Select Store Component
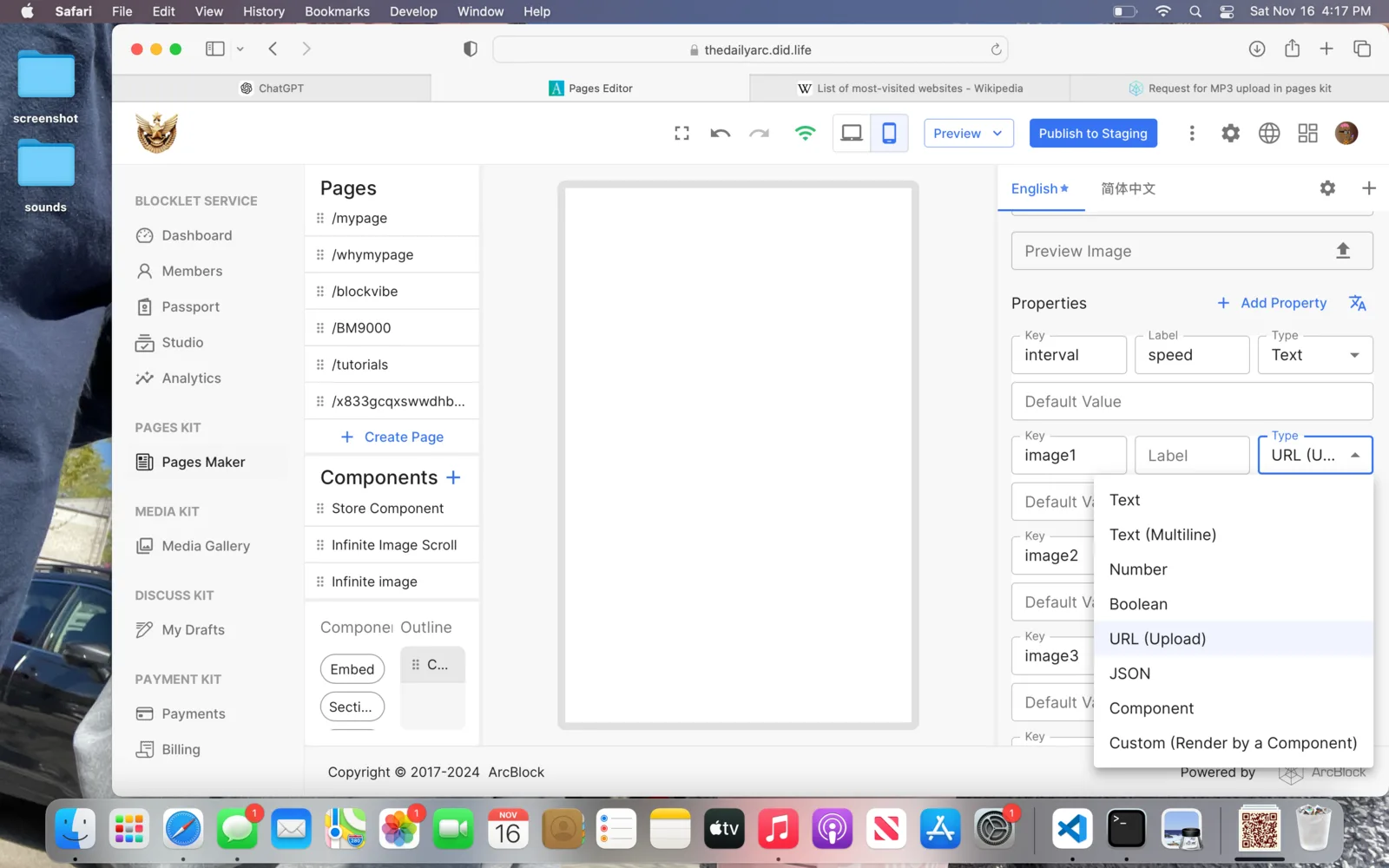The width and height of the screenshot is (1389, 868). [x=392, y=509]
